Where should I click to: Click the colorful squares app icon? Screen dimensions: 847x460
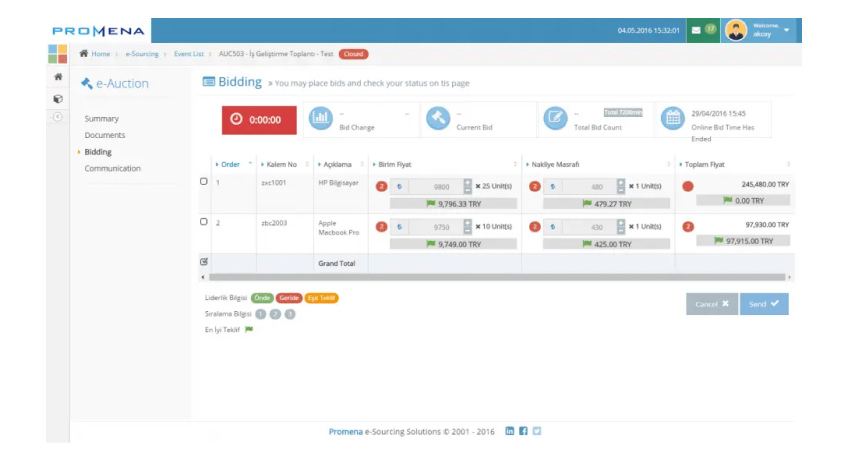(58, 53)
